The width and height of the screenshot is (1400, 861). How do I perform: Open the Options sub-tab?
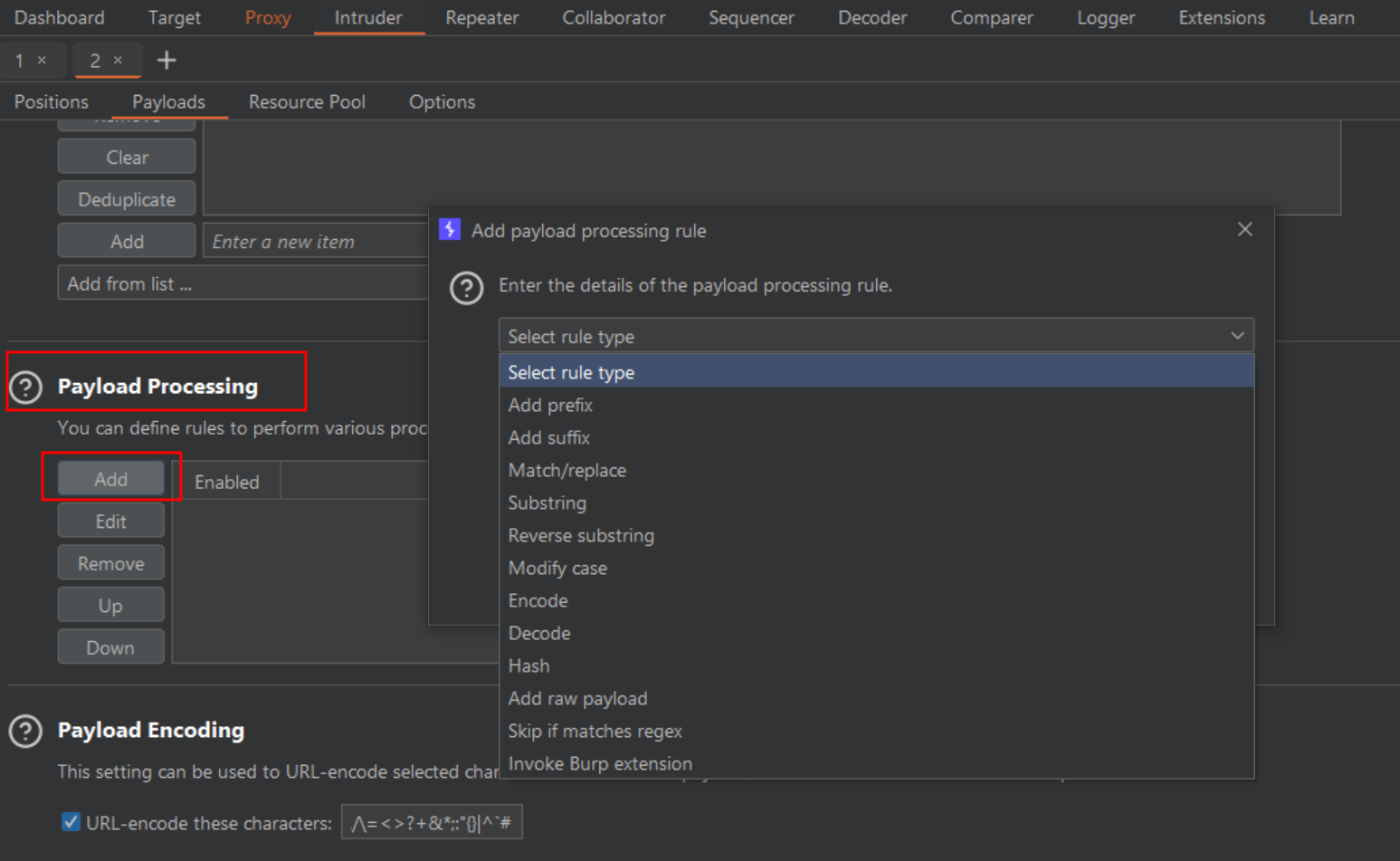click(x=442, y=102)
